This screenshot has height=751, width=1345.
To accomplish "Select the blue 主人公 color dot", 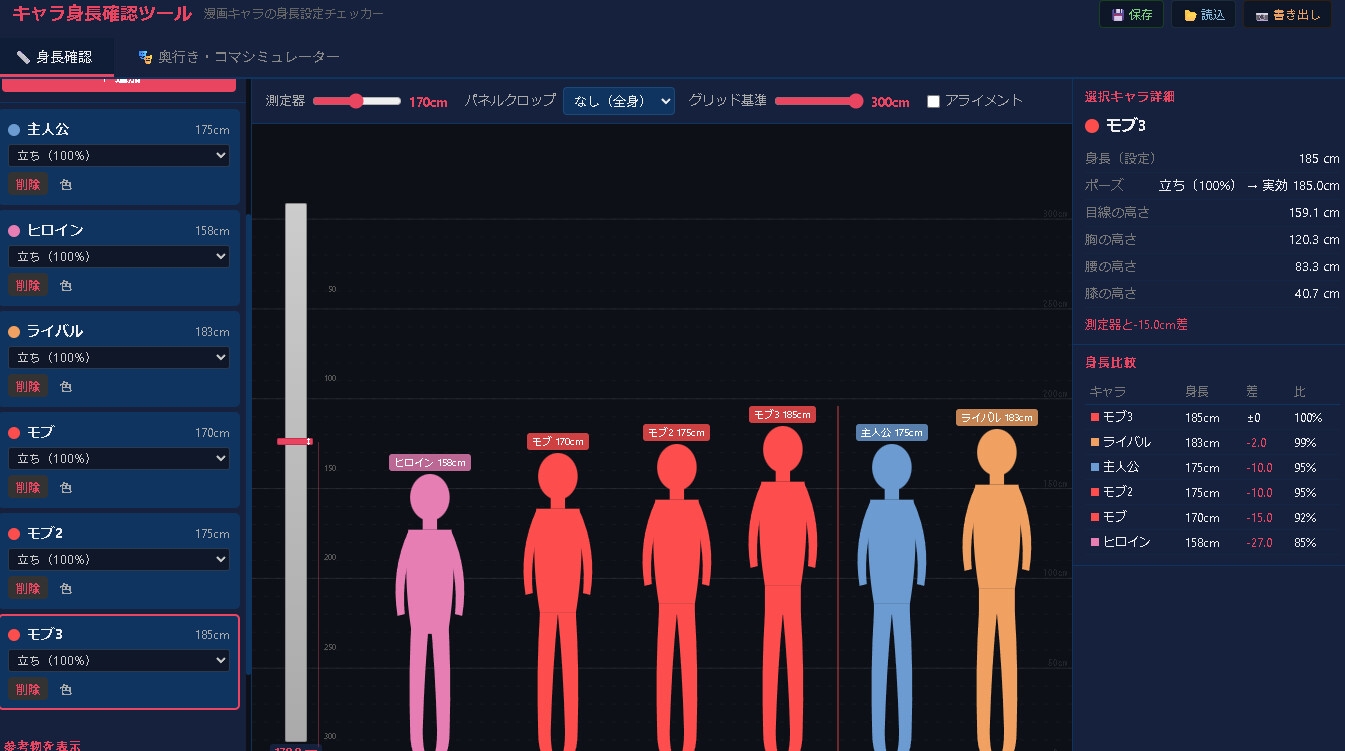I will pos(14,130).
